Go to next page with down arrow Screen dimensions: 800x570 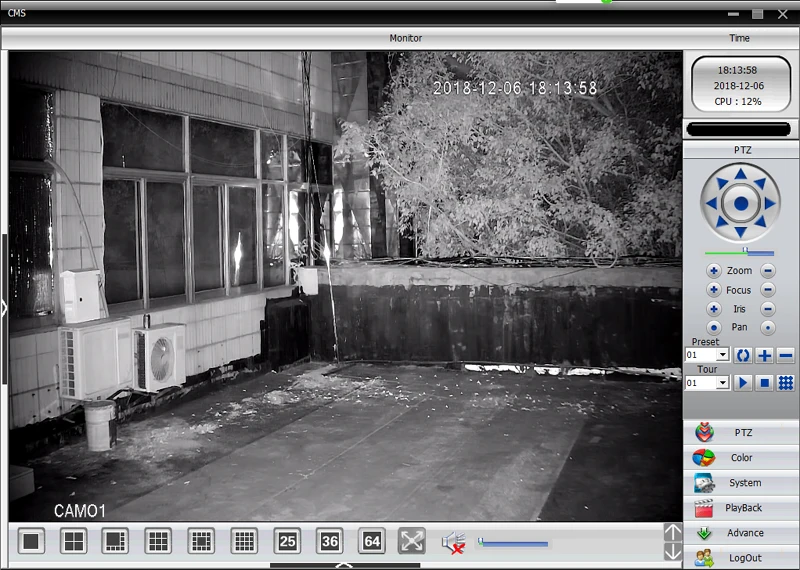[673, 552]
